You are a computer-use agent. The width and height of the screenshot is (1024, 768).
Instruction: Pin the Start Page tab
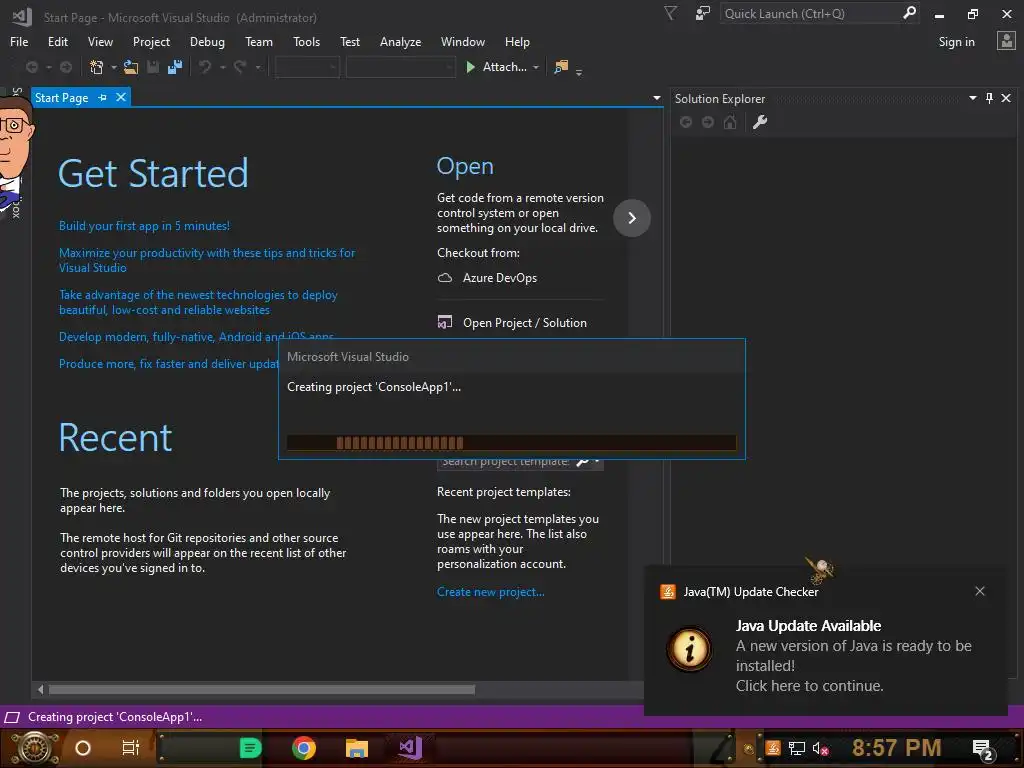[103, 97]
